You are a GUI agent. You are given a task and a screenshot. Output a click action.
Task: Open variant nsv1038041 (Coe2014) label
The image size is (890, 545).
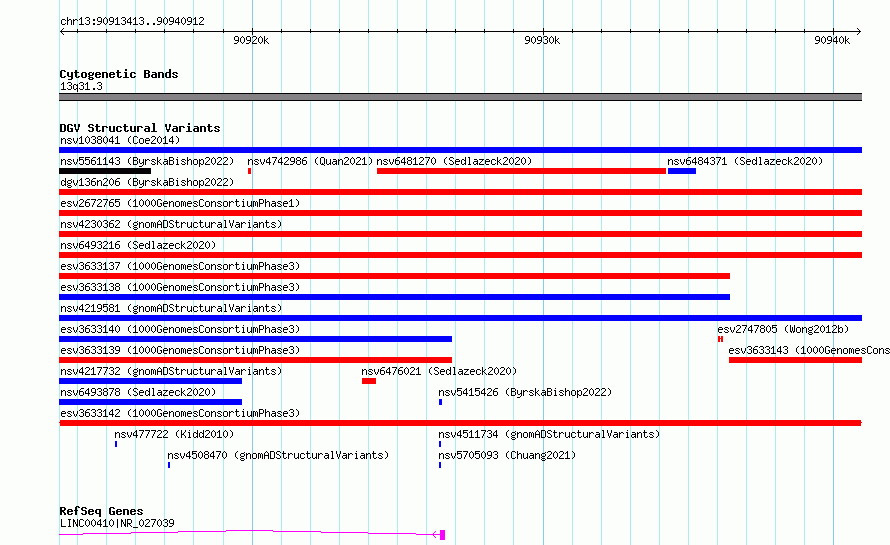[120, 140]
